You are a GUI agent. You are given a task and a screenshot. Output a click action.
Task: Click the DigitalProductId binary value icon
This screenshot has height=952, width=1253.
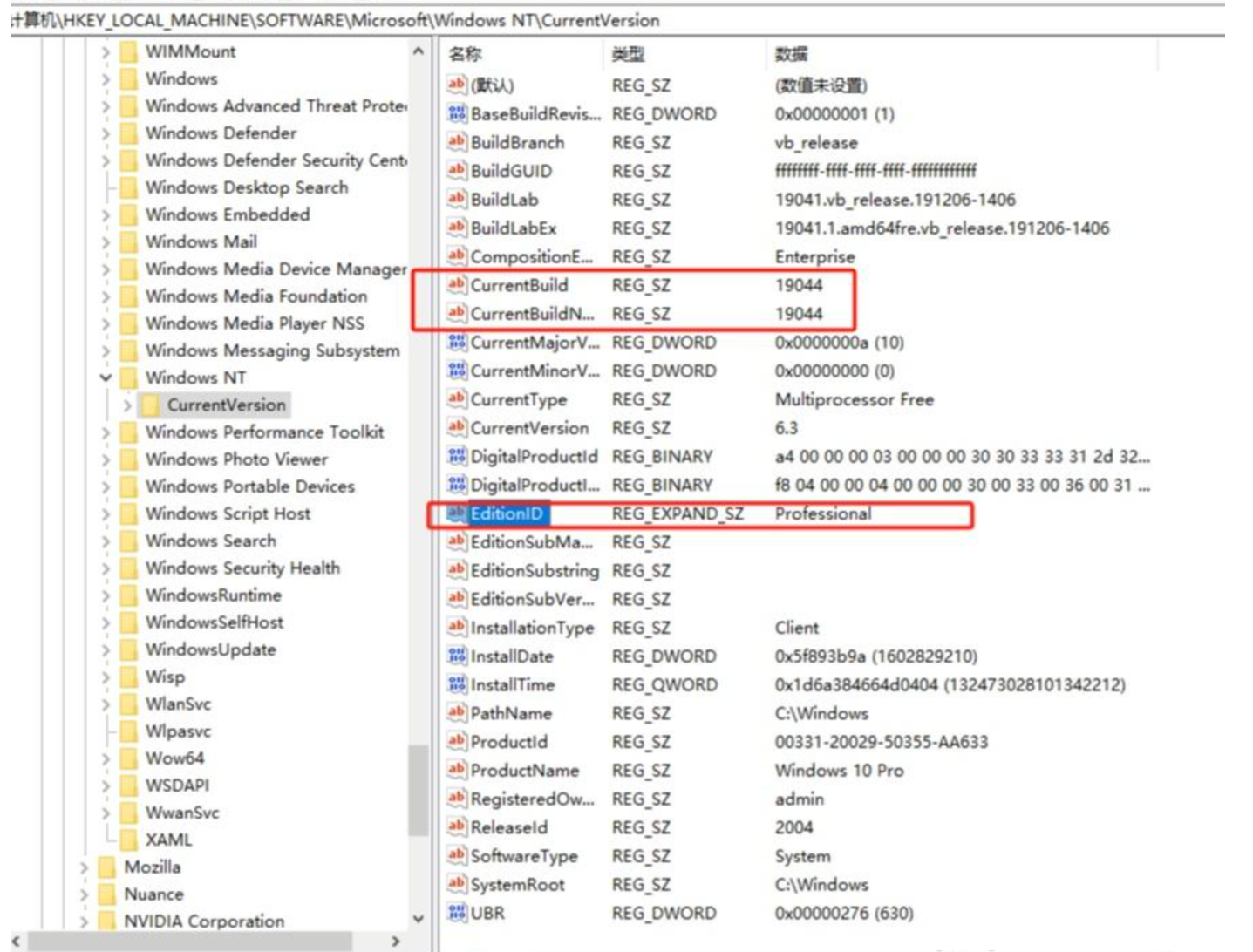(x=457, y=456)
